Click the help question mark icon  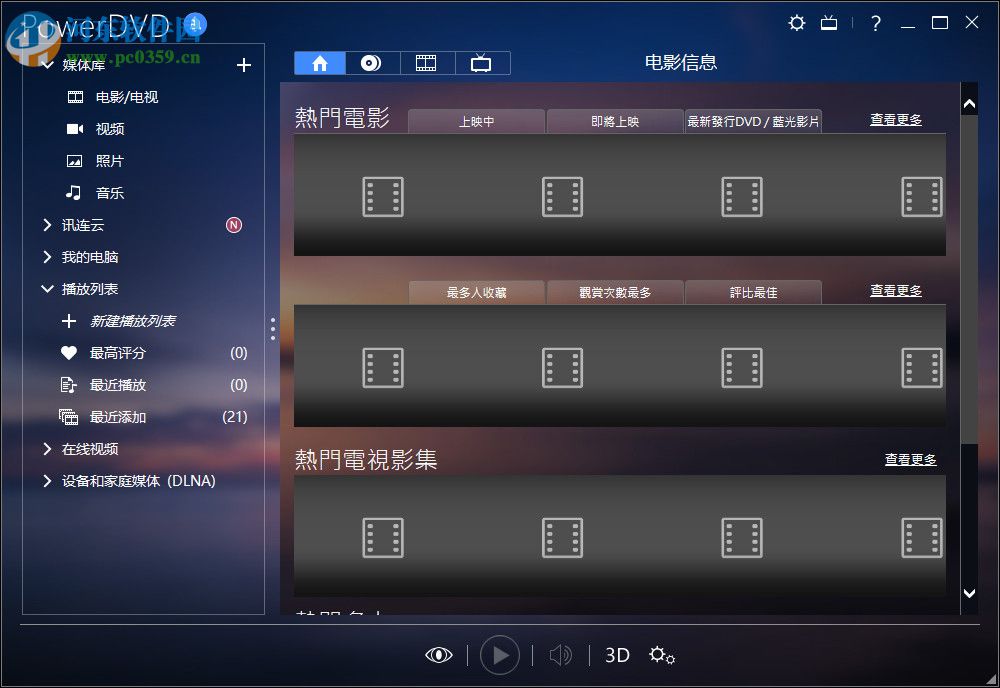click(x=877, y=22)
